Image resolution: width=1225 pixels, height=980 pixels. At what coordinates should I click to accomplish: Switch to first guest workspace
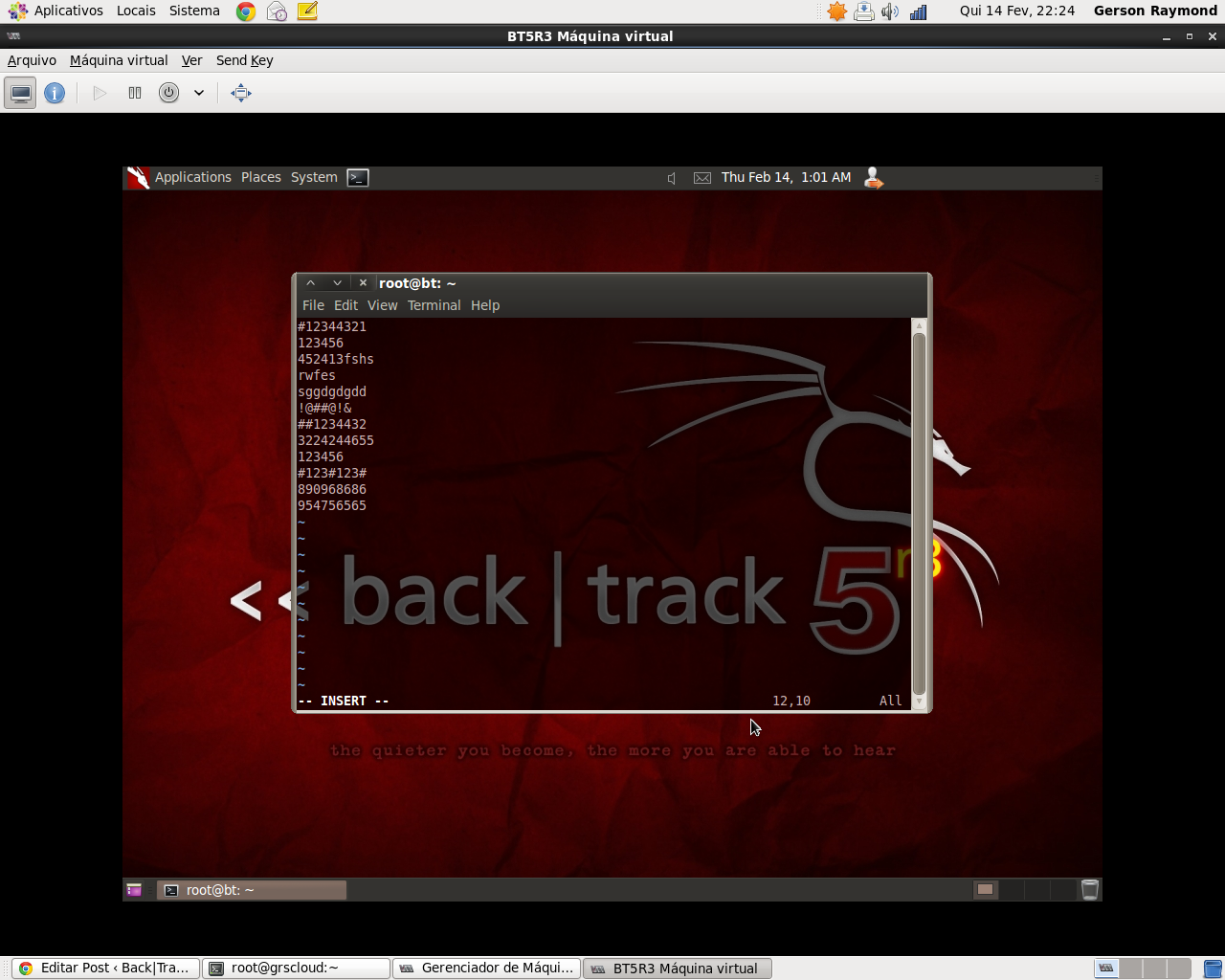[985, 890]
